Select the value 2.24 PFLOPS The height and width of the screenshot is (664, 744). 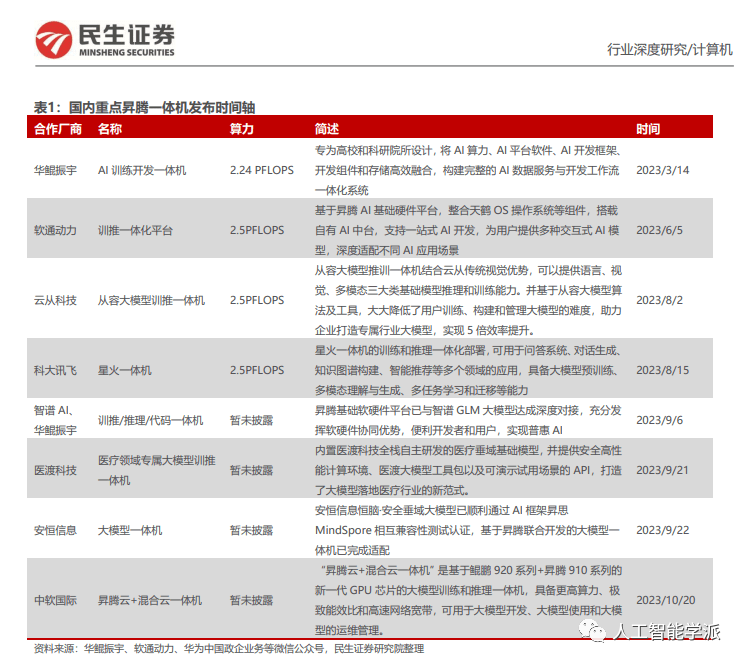(262, 170)
